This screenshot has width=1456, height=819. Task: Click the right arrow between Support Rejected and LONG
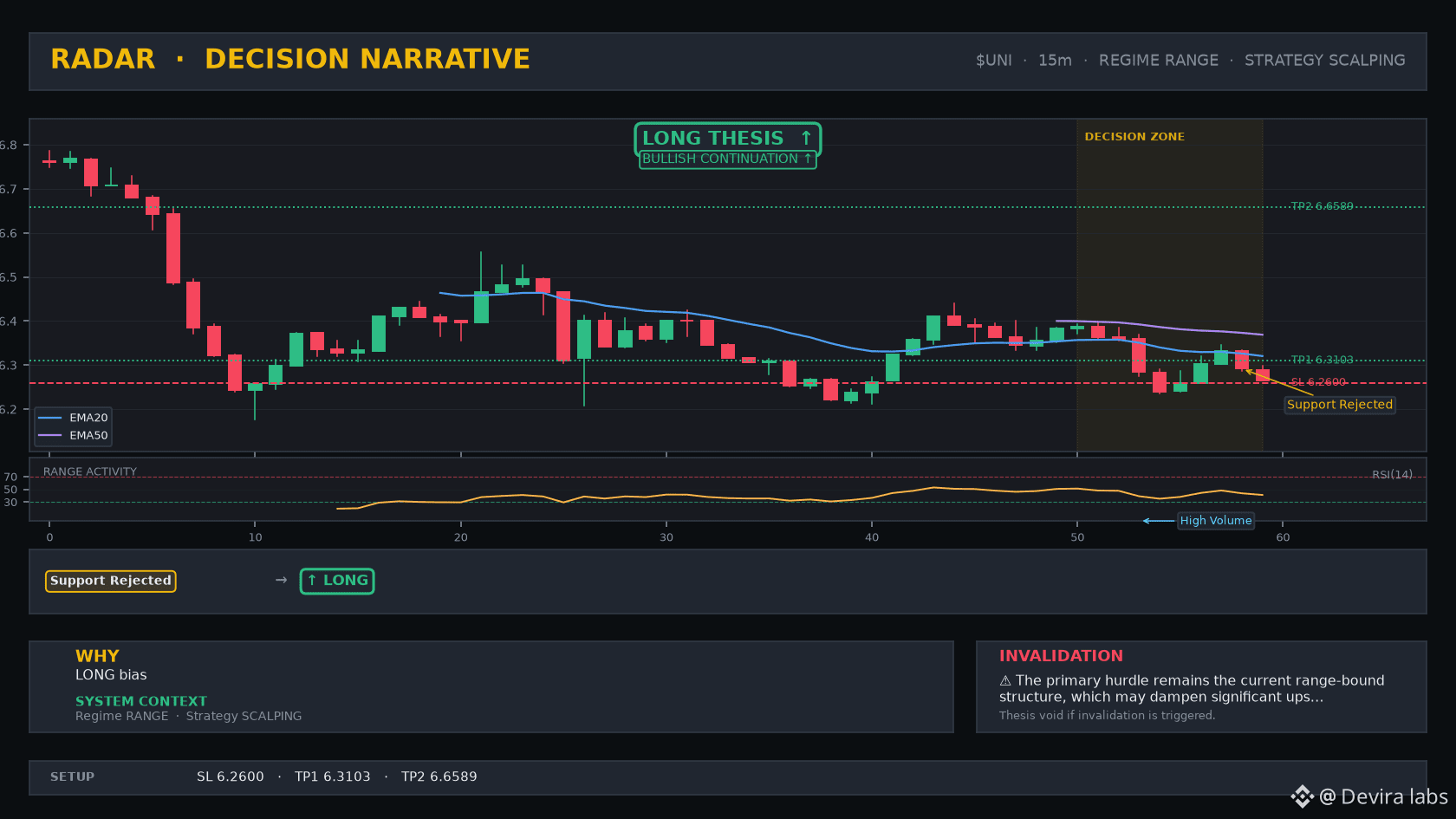pyautogui.click(x=281, y=580)
